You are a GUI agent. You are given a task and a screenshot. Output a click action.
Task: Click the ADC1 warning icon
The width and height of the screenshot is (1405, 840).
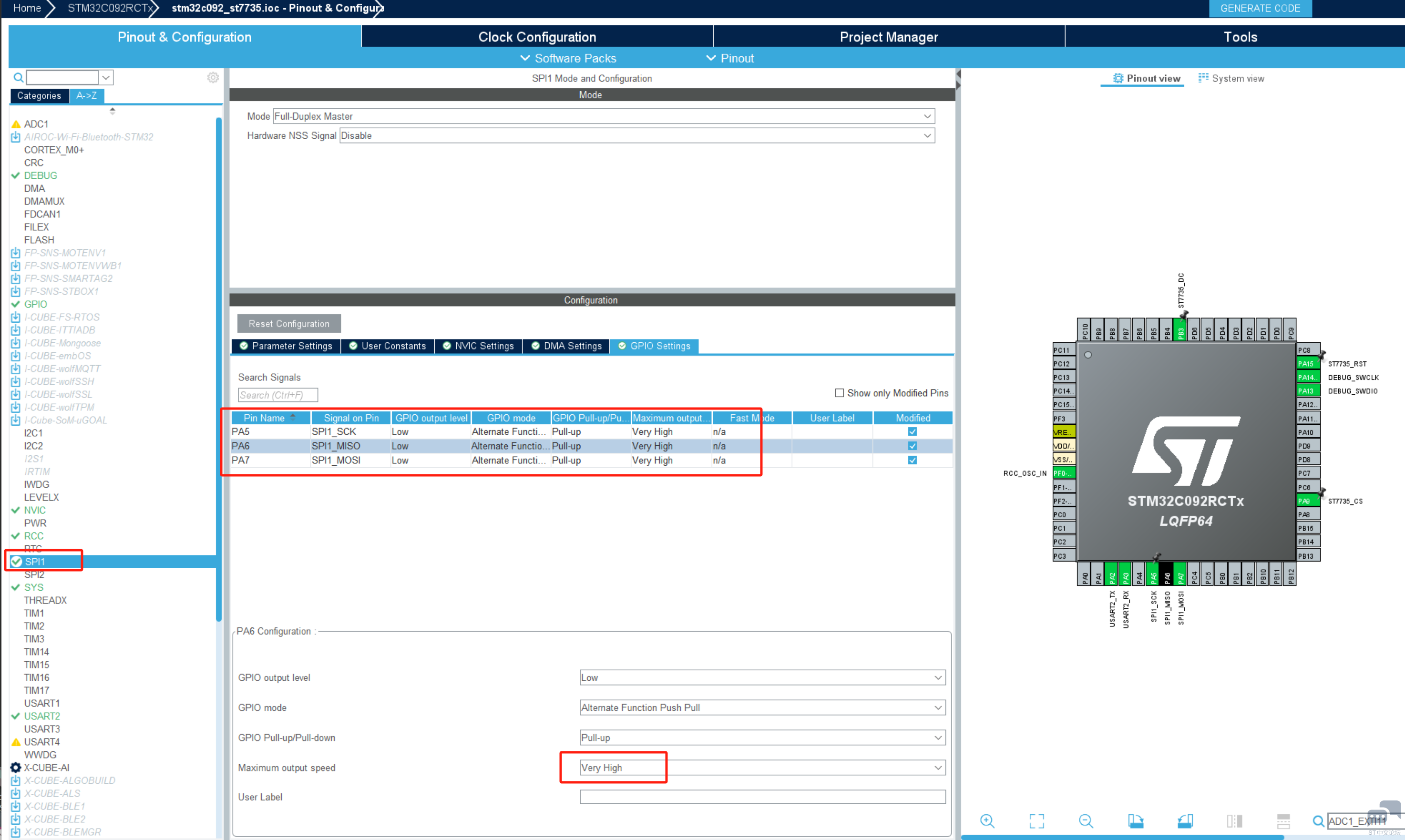[16, 124]
